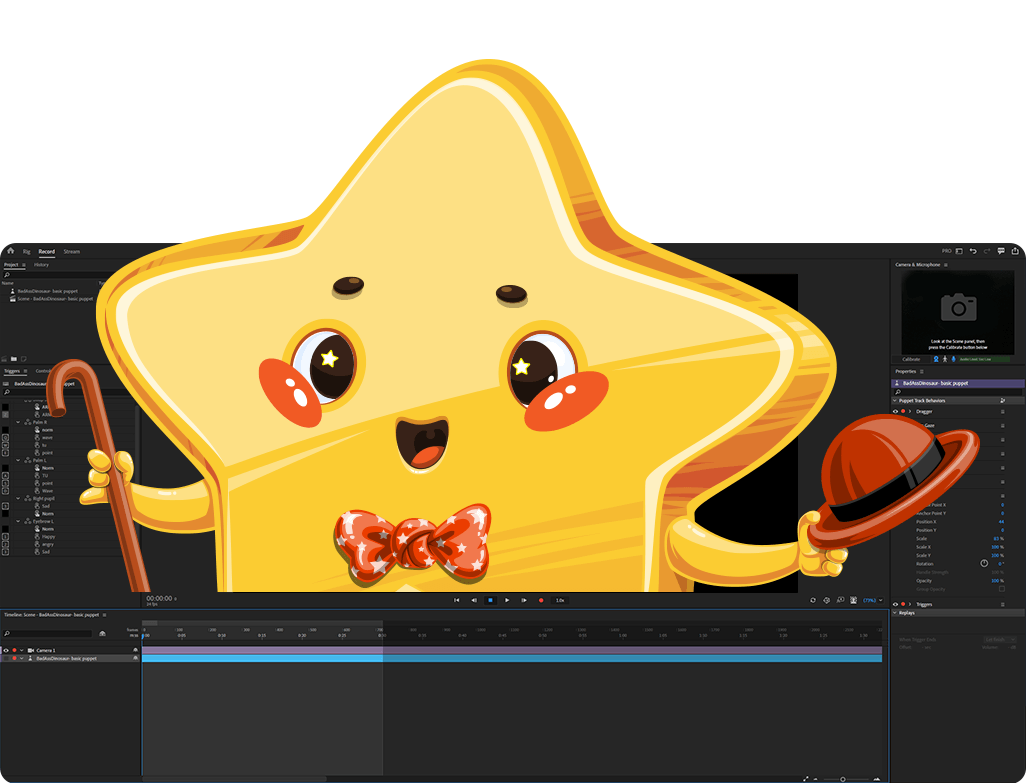This screenshot has width=1026, height=783.
Task: Open the share/export icon at top right
Action: click(1014, 251)
